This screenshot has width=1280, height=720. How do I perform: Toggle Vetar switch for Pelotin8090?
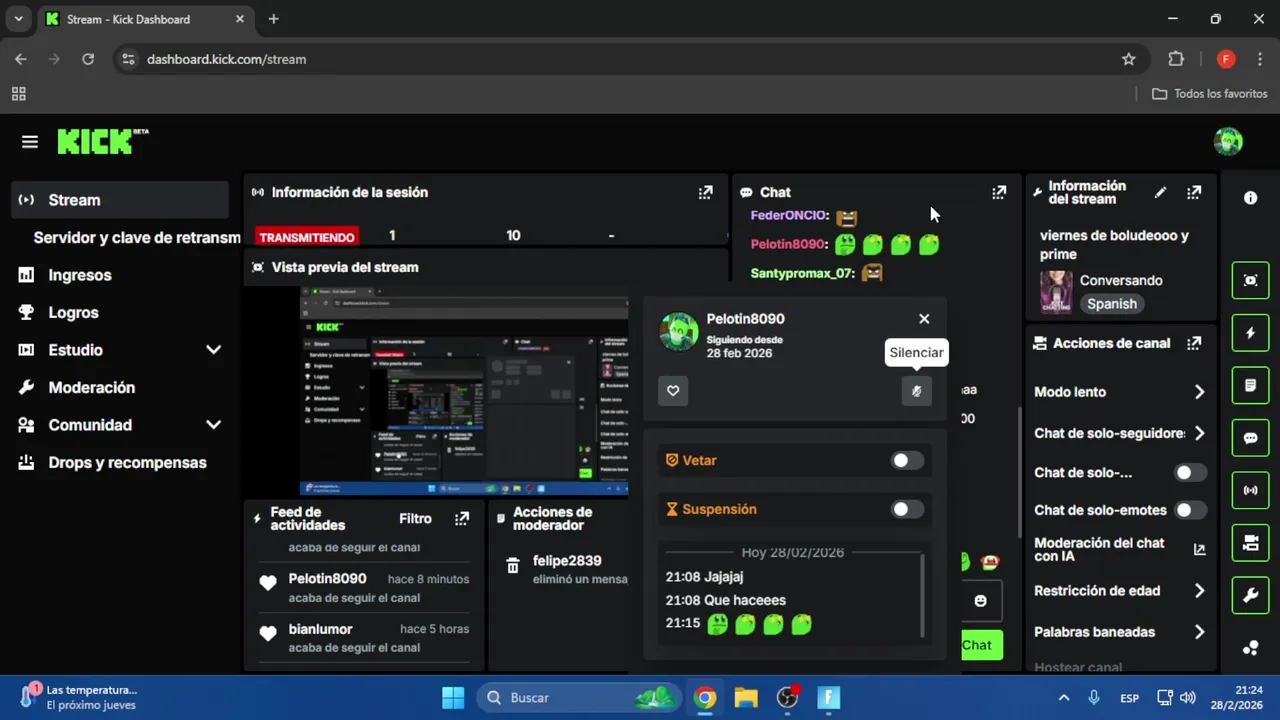[x=908, y=460]
